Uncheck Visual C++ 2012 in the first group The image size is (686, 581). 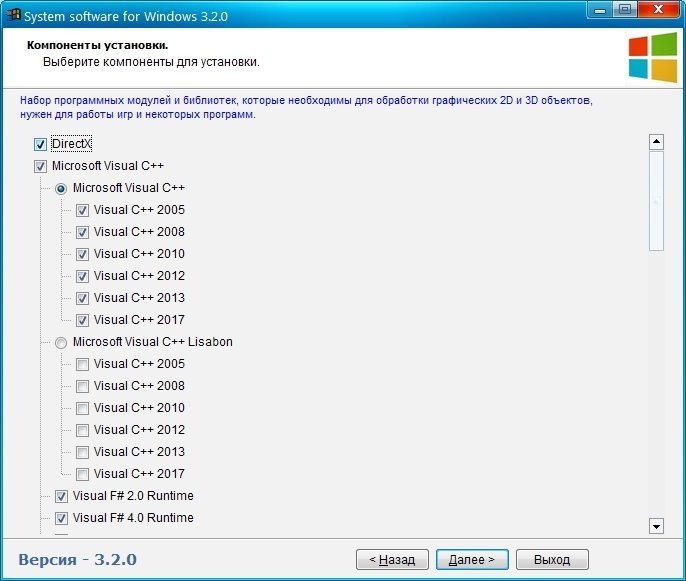[x=82, y=276]
